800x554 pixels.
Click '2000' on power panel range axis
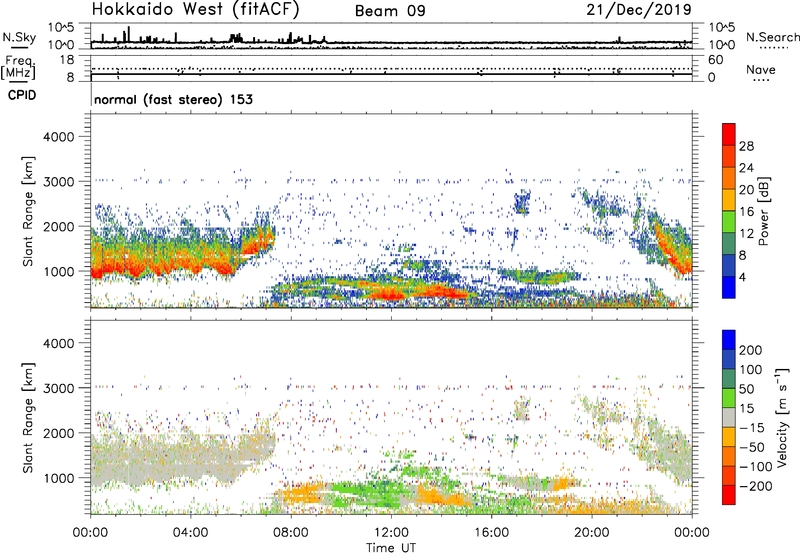click(x=58, y=226)
